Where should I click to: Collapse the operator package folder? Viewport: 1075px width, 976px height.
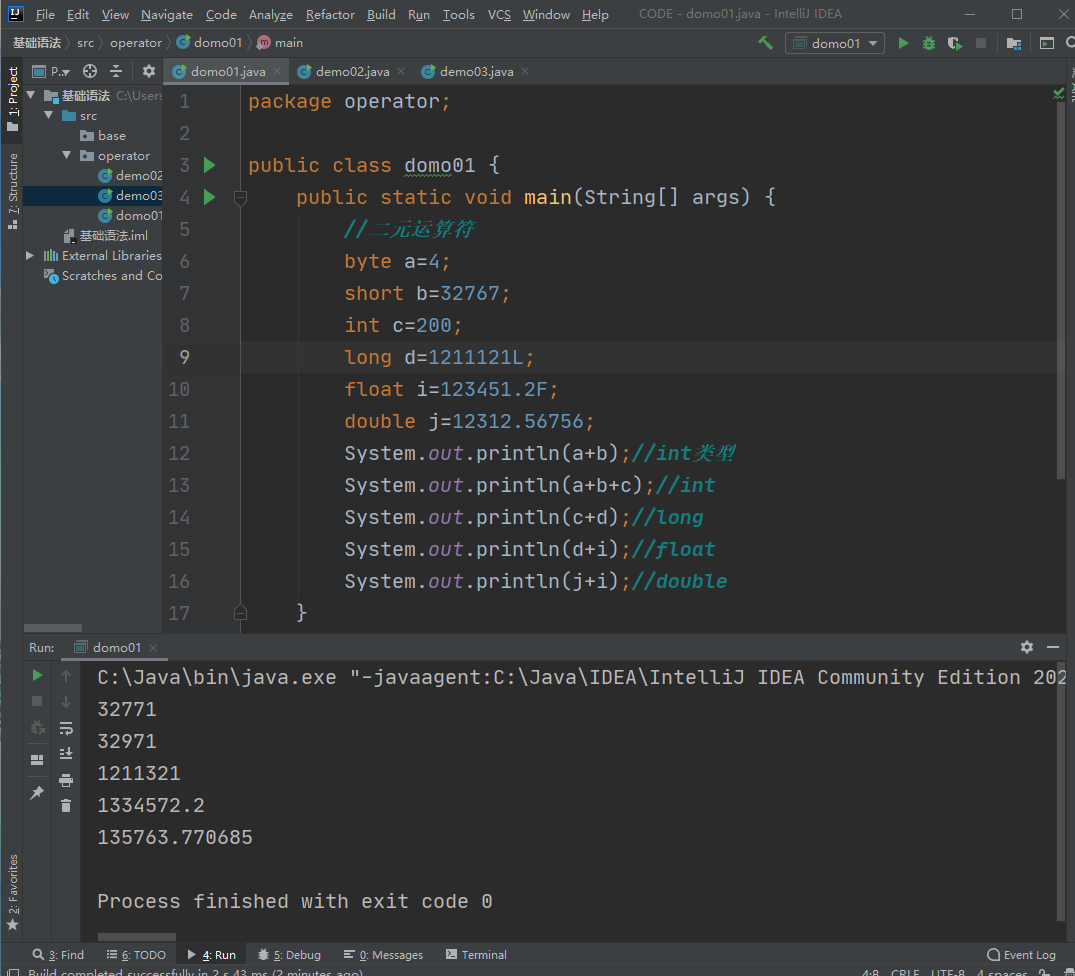coord(67,156)
